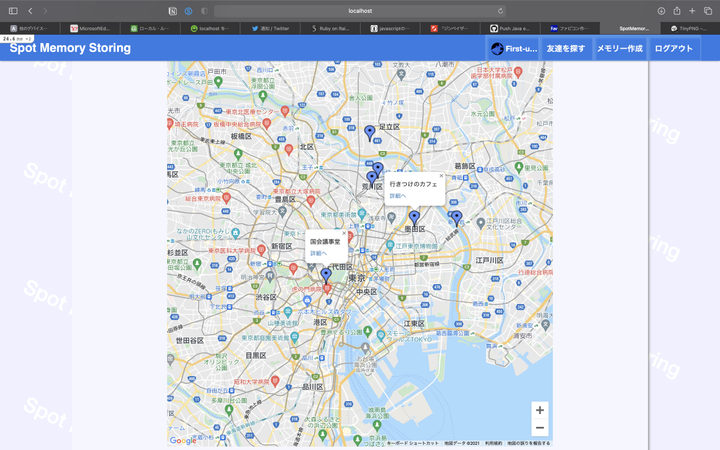Click the Google logo on the map
Image resolution: width=720 pixels, height=450 pixels.
coord(183,441)
